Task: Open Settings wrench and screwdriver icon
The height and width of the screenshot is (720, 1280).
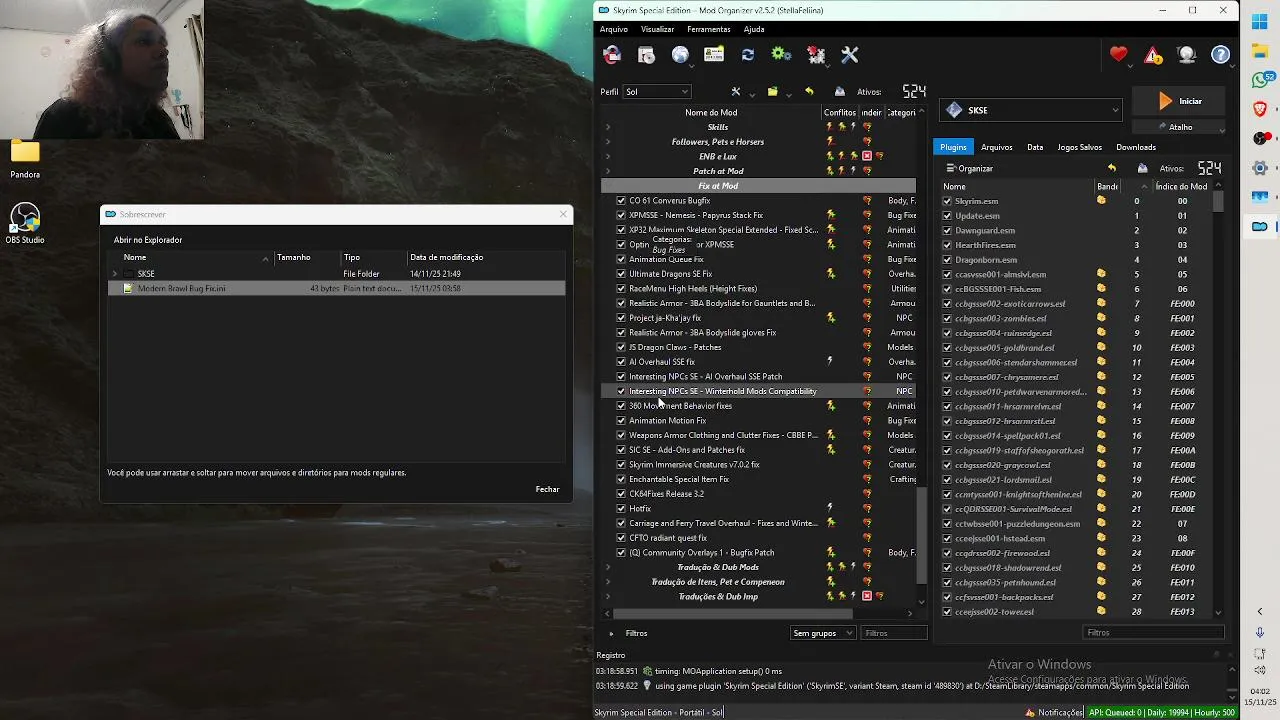Action: coord(850,55)
